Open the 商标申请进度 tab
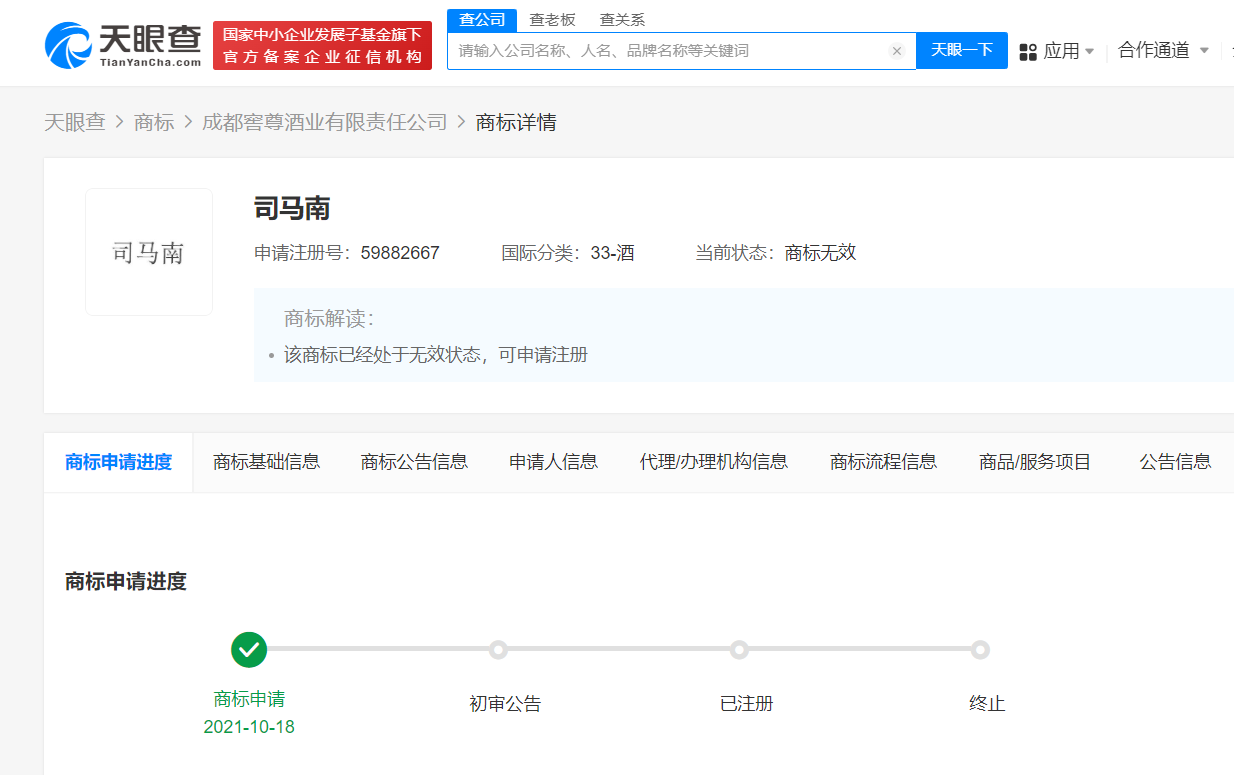This screenshot has width=1234, height=775. click(118, 462)
